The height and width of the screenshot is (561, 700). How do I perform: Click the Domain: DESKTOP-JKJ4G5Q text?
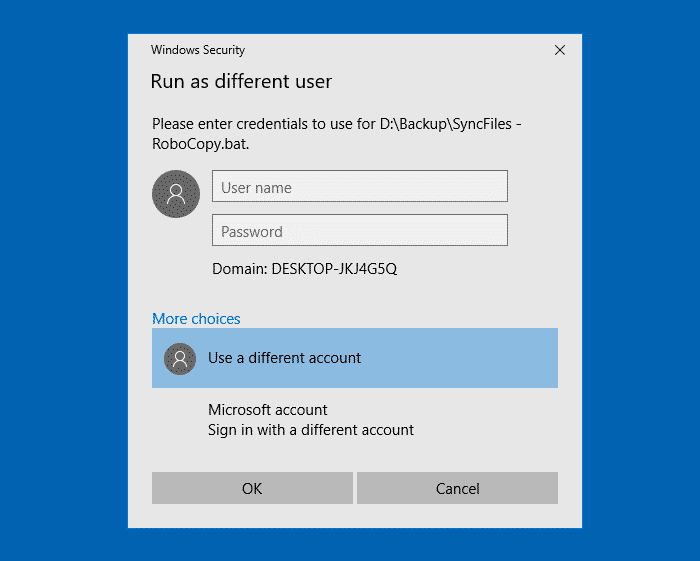tap(304, 269)
